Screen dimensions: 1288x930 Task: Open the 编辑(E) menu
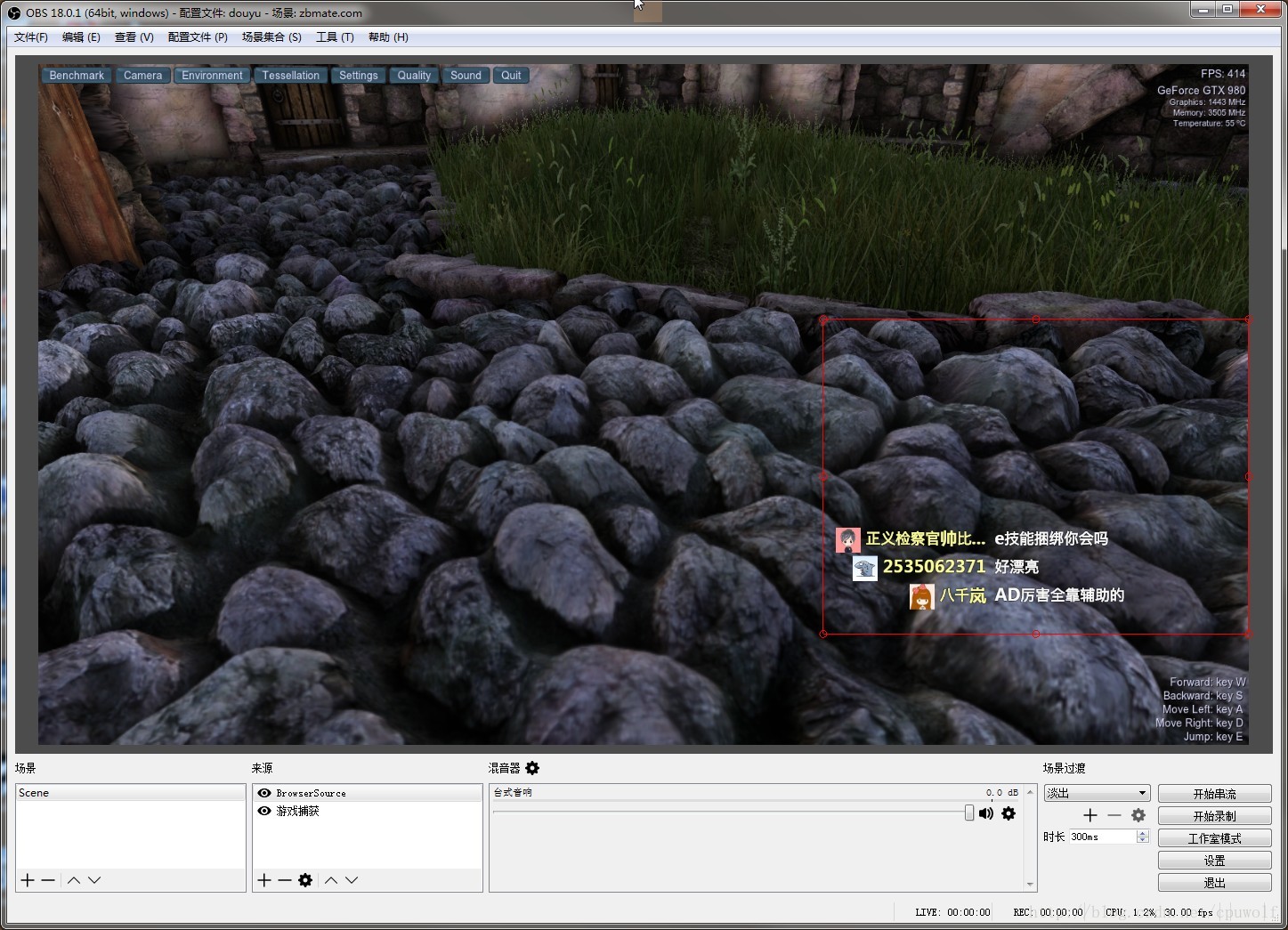pos(81,37)
